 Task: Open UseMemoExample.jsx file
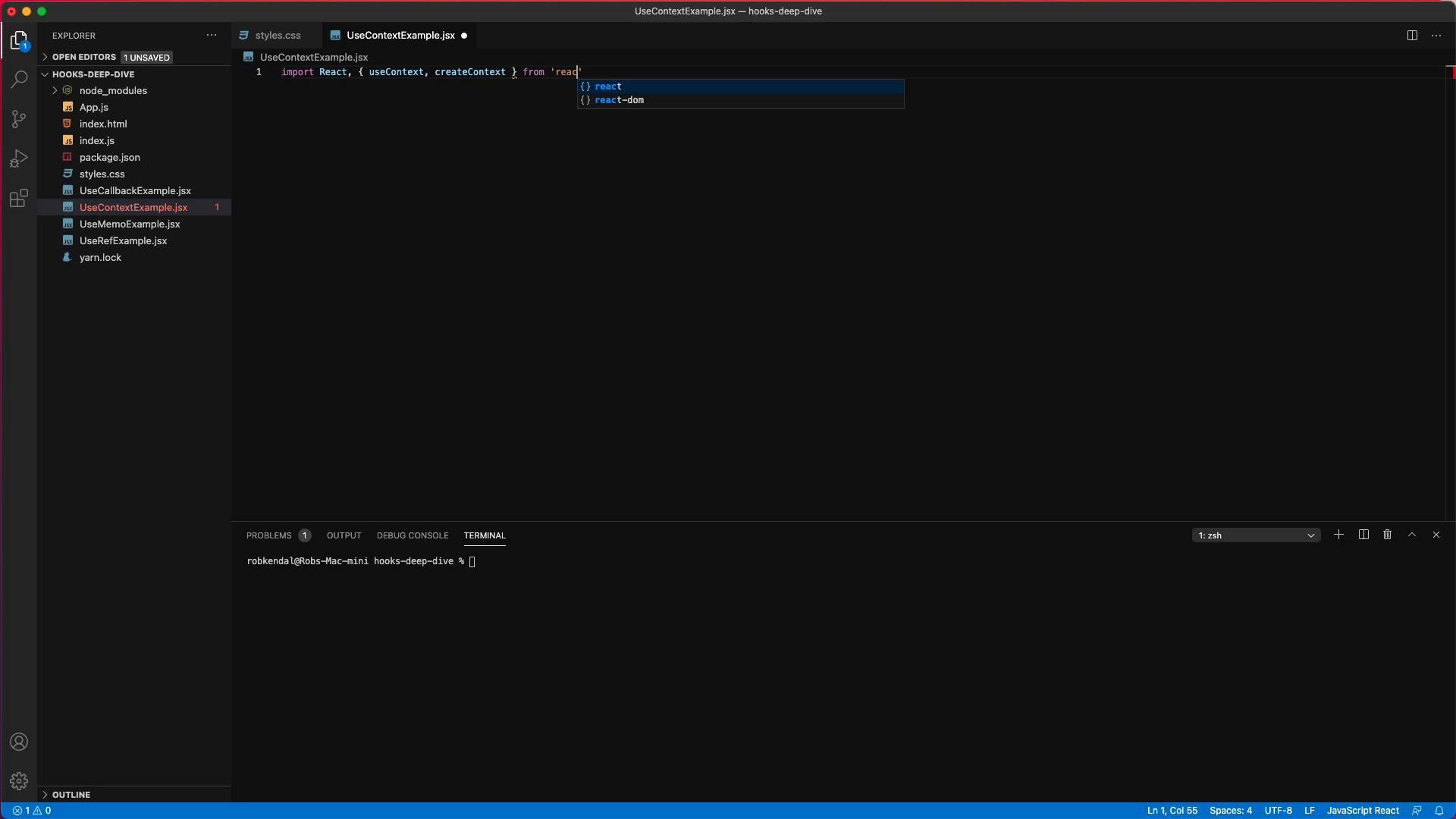coord(129,224)
